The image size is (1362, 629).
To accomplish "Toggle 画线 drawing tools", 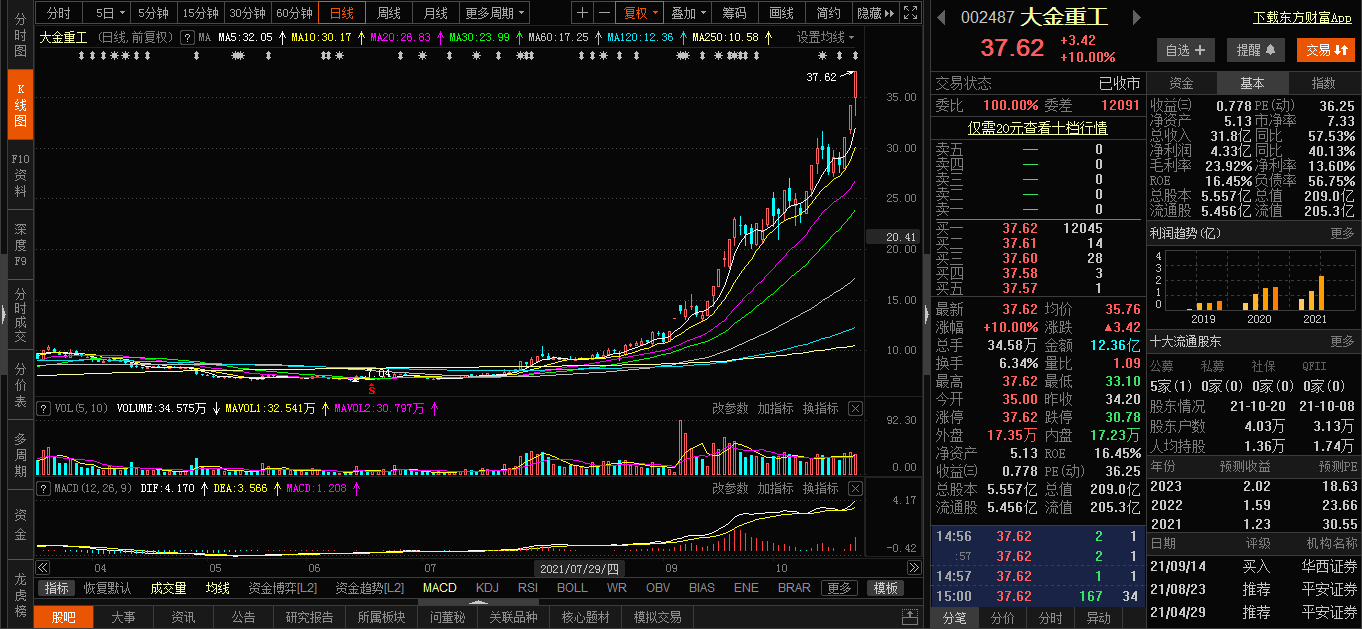I will tap(782, 13).
